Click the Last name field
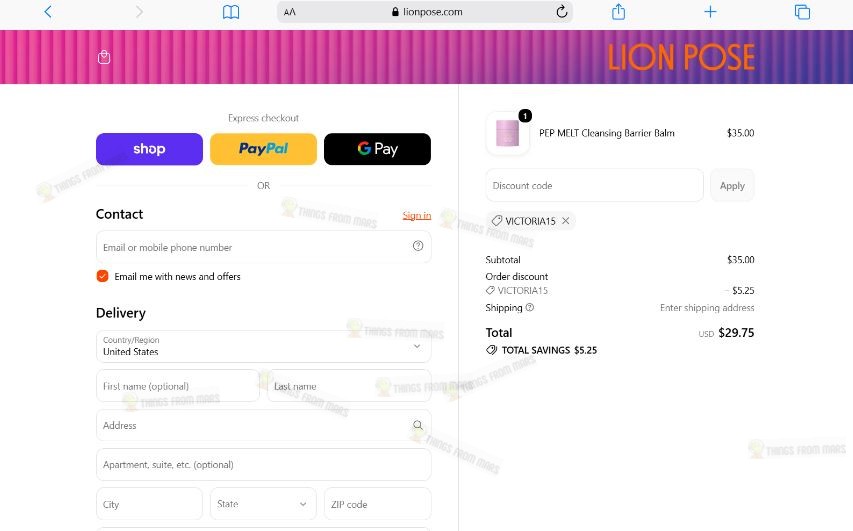This screenshot has width=853, height=531. click(349, 386)
